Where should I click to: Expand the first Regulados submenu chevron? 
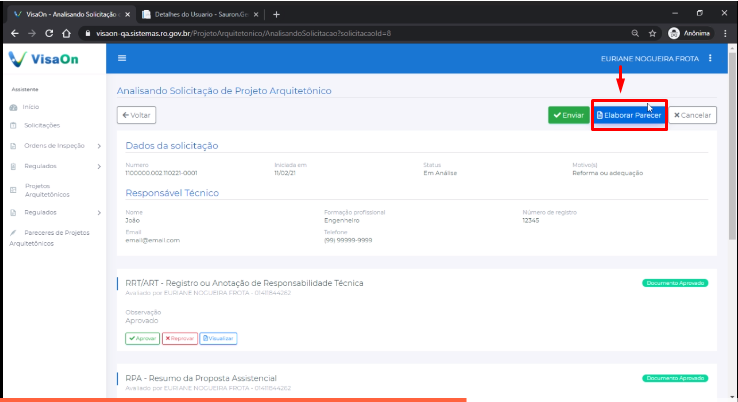point(99,166)
